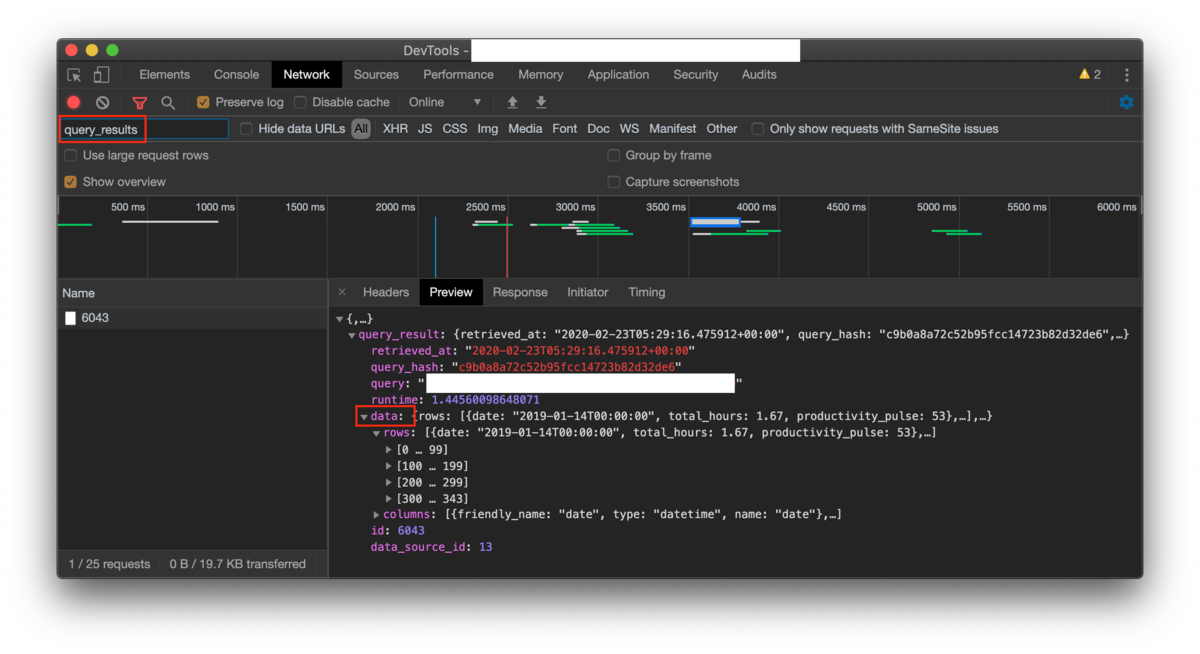1200x654 pixels.
Task: Select the 6043 request row
Action: (x=192, y=318)
